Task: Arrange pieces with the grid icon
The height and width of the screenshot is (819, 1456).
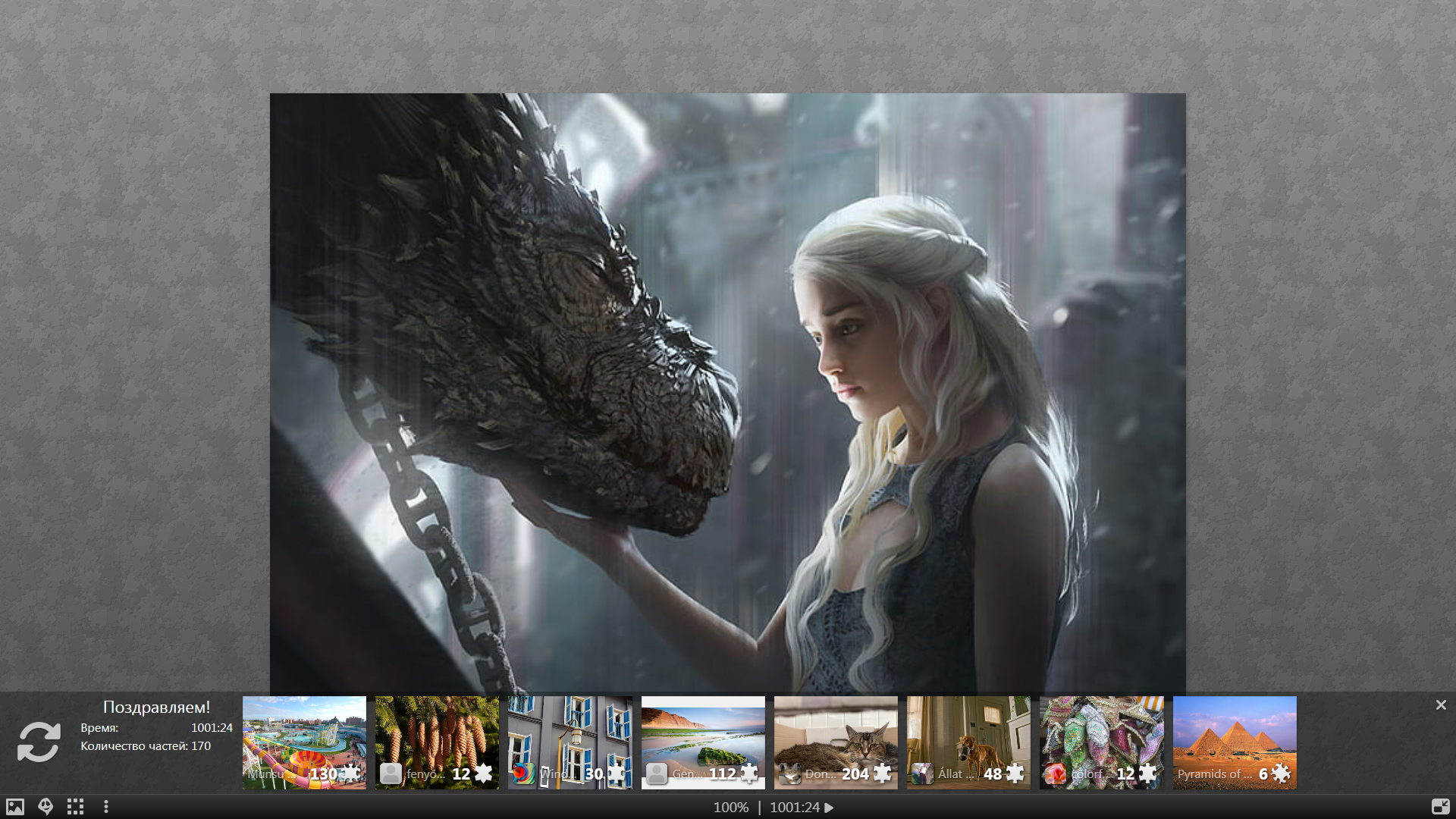Action: tap(75, 807)
